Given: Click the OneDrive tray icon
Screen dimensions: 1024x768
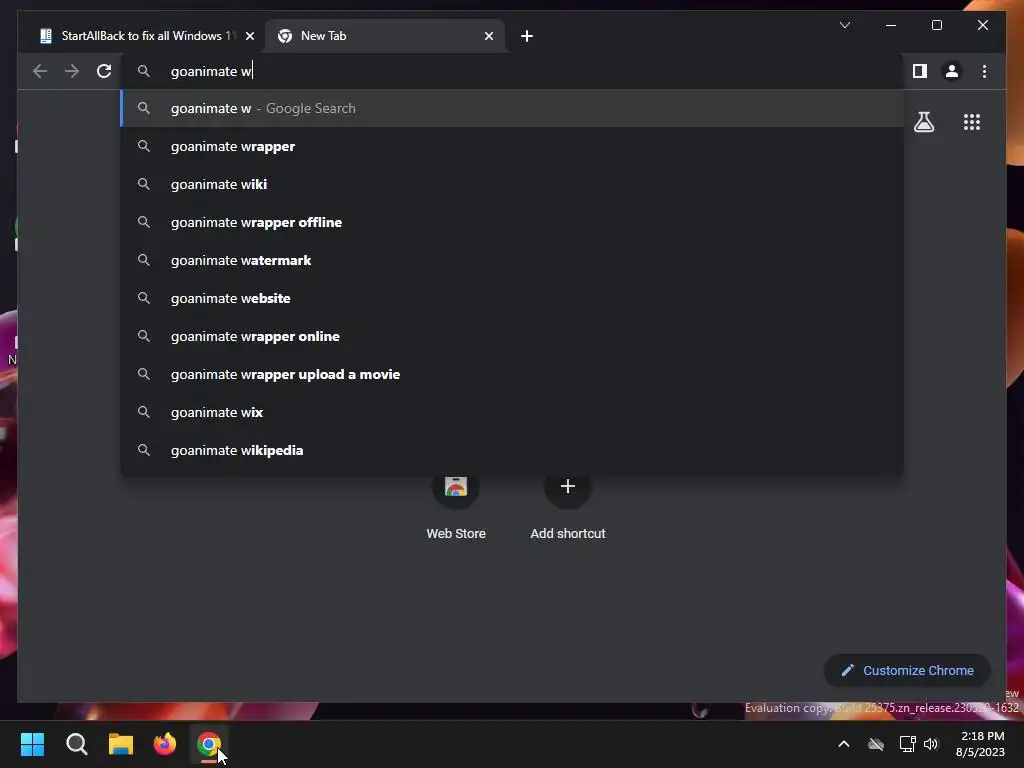Looking at the screenshot, I should (876, 744).
